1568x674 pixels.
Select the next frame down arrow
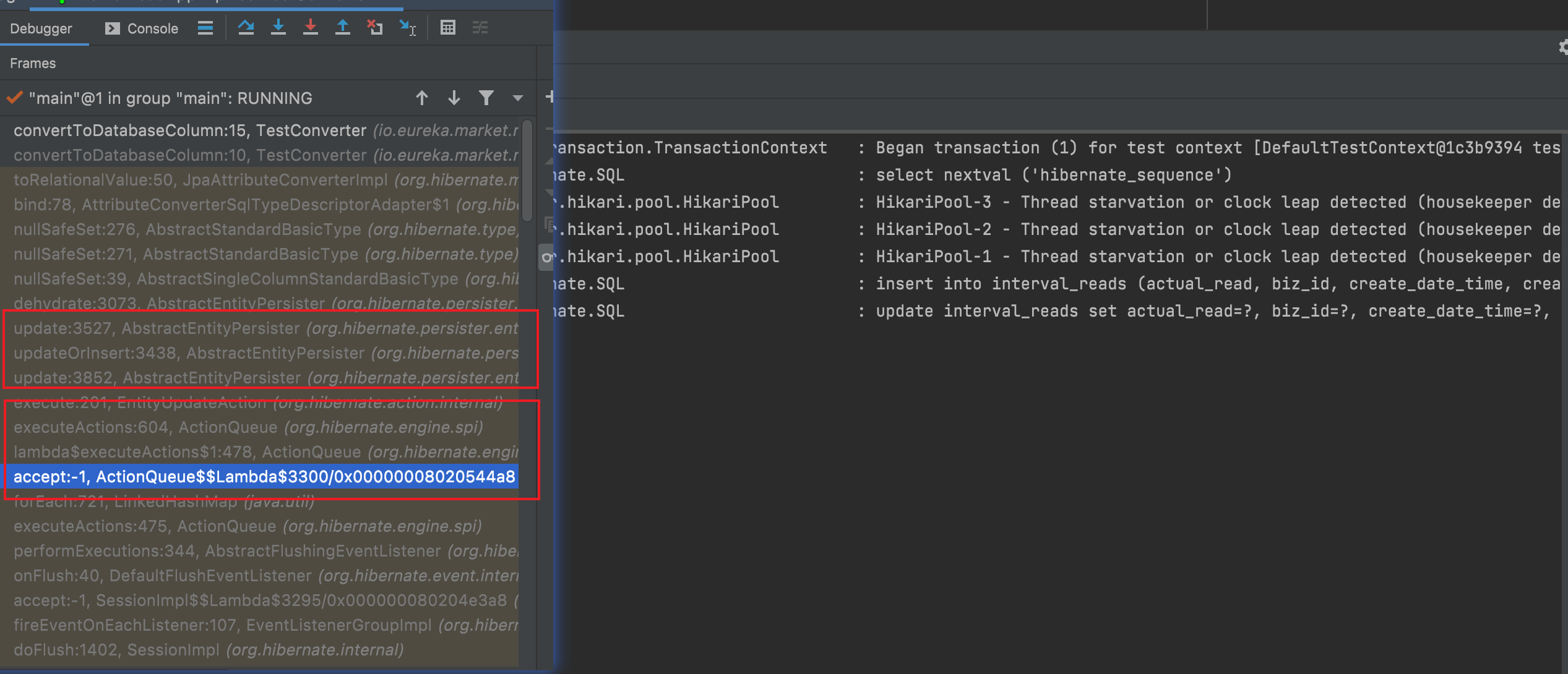point(454,98)
